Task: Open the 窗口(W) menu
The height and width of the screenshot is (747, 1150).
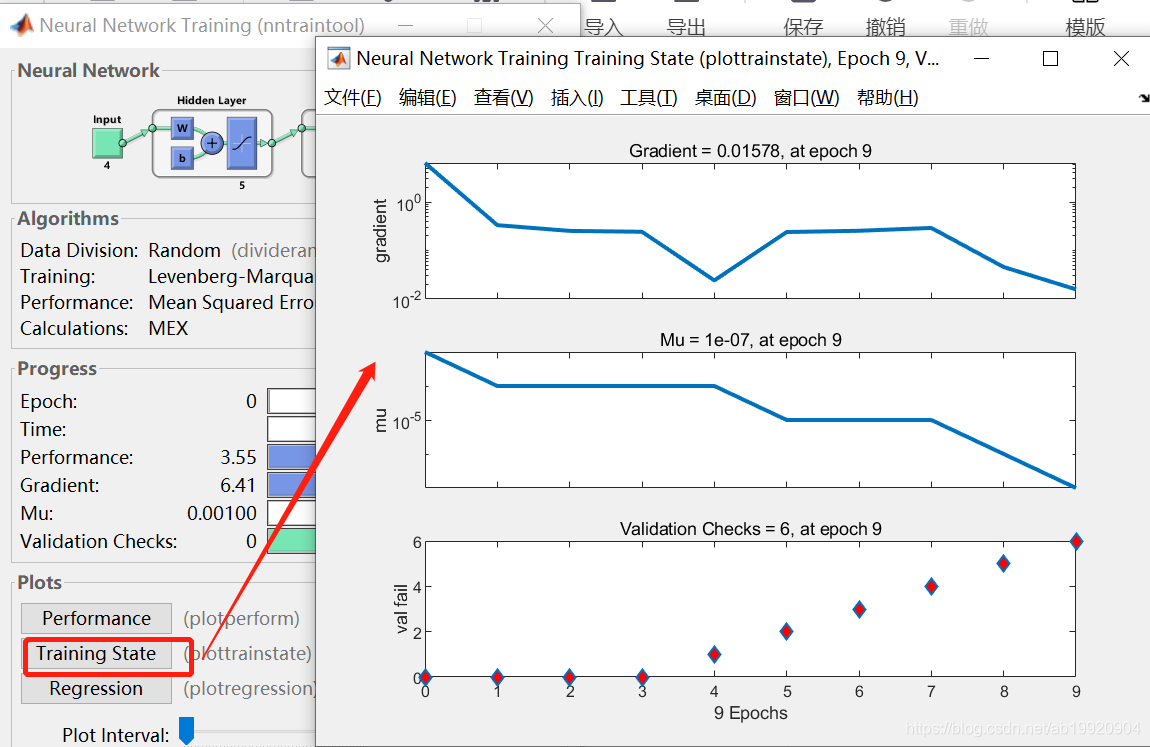Action: pos(806,97)
